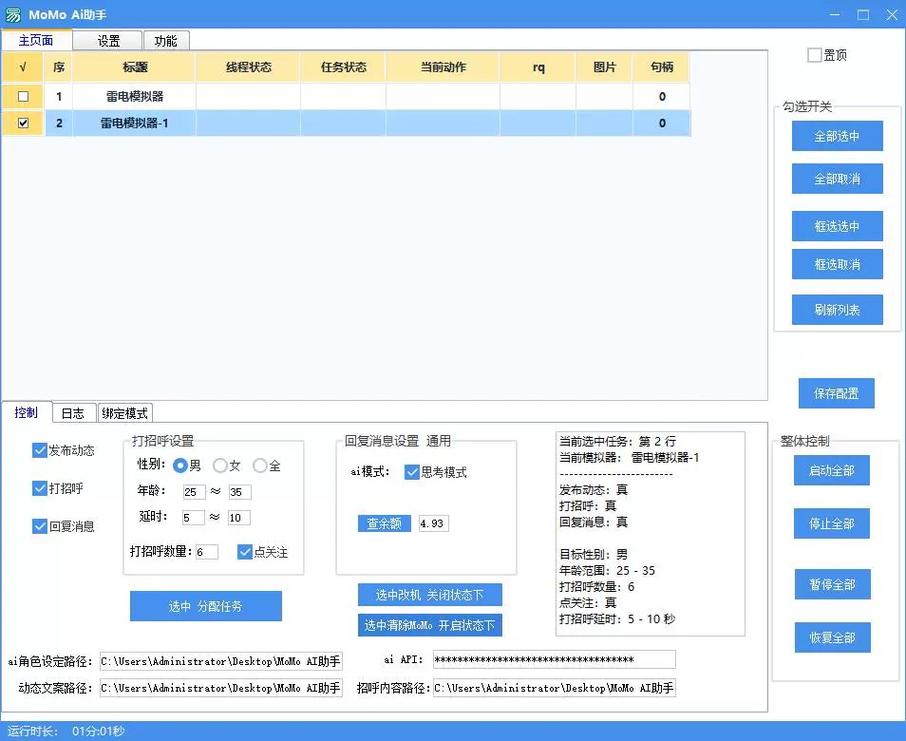Click the MoMo app icon in title bar

pyautogui.click(x=13, y=14)
